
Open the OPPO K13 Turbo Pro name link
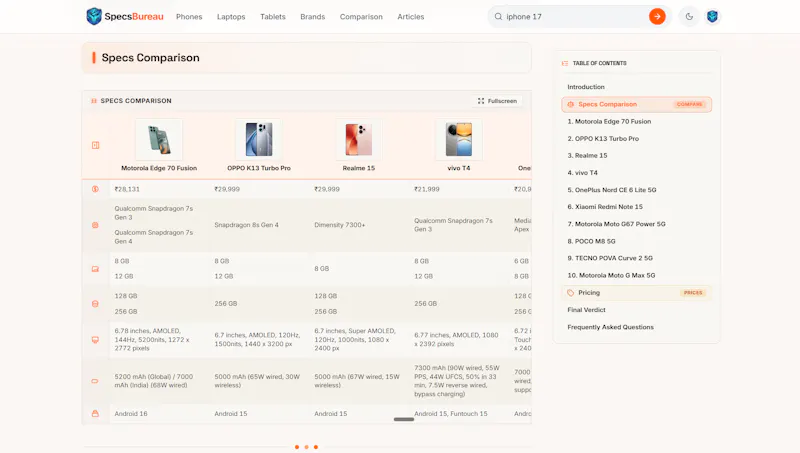click(x=259, y=168)
